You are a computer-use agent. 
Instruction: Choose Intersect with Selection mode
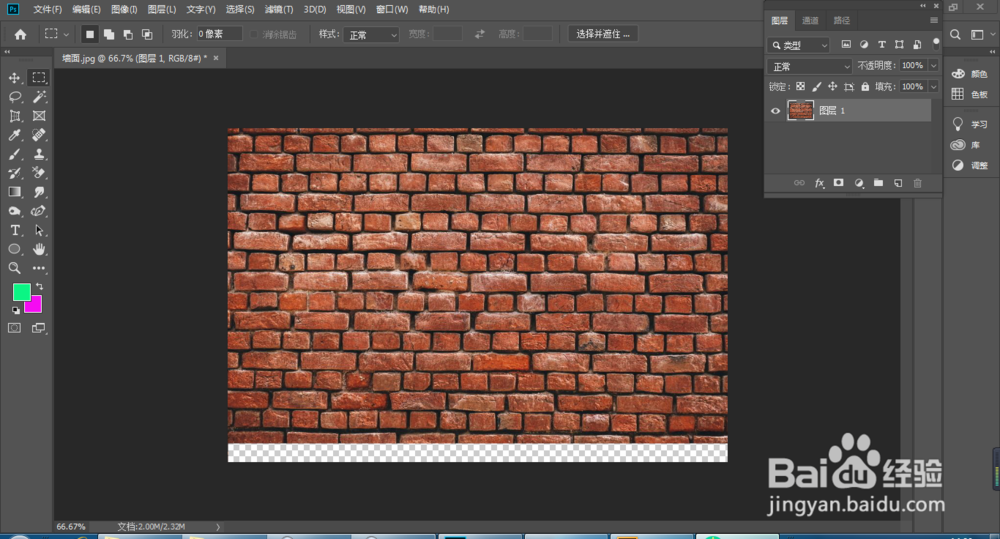pos(147,34)
